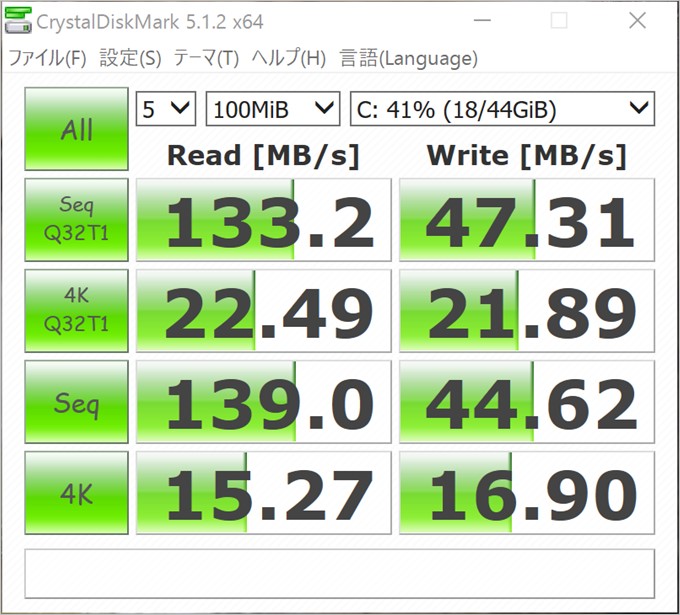680x615 pixels.
Task: Click the empty comment field at bottom
Action: coord(340,574)
